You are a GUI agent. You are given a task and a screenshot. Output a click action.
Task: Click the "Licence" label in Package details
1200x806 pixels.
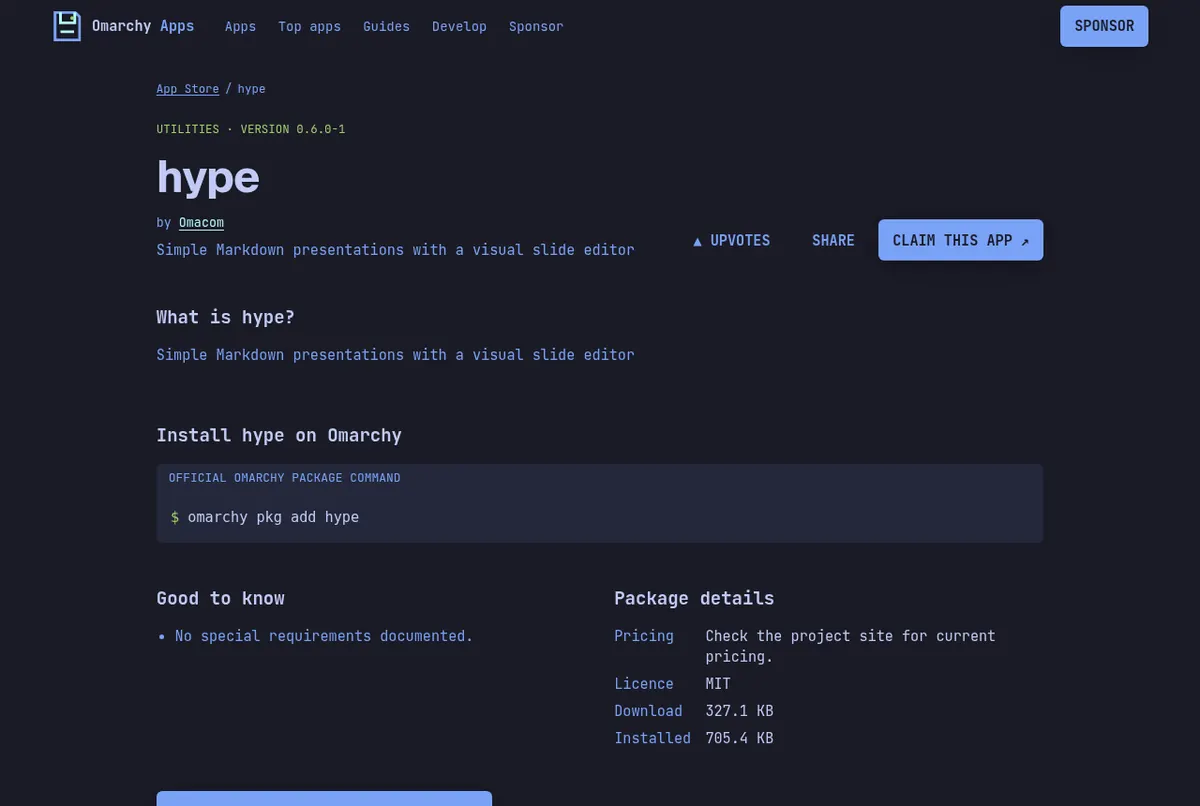coord(644,684)
